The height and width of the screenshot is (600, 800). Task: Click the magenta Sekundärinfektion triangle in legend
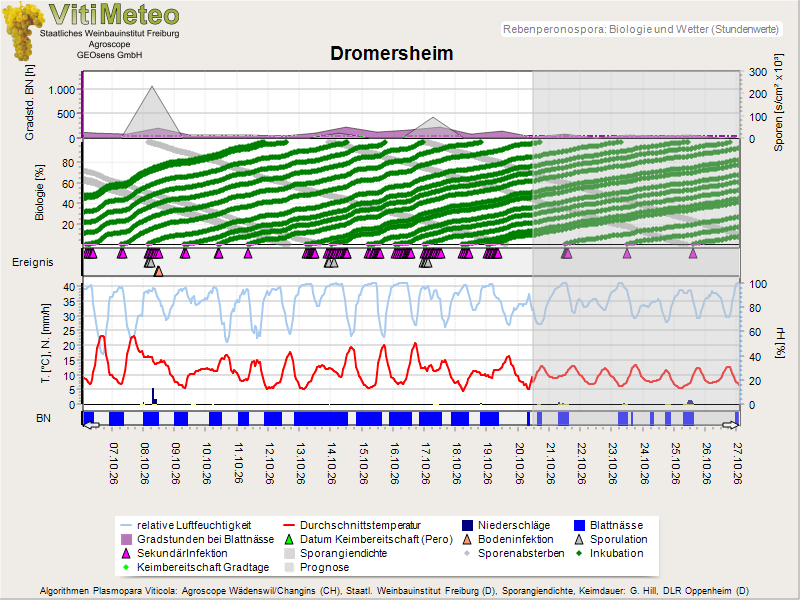tap(126, 553)
